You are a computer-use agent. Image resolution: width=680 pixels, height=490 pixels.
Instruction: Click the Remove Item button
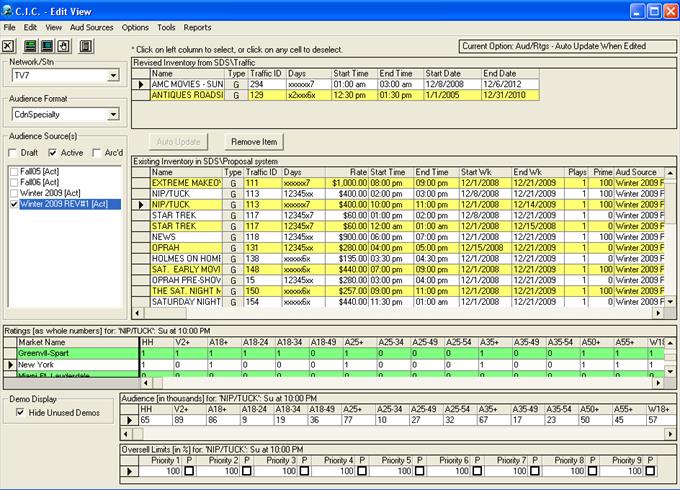(x=254, y=142)
